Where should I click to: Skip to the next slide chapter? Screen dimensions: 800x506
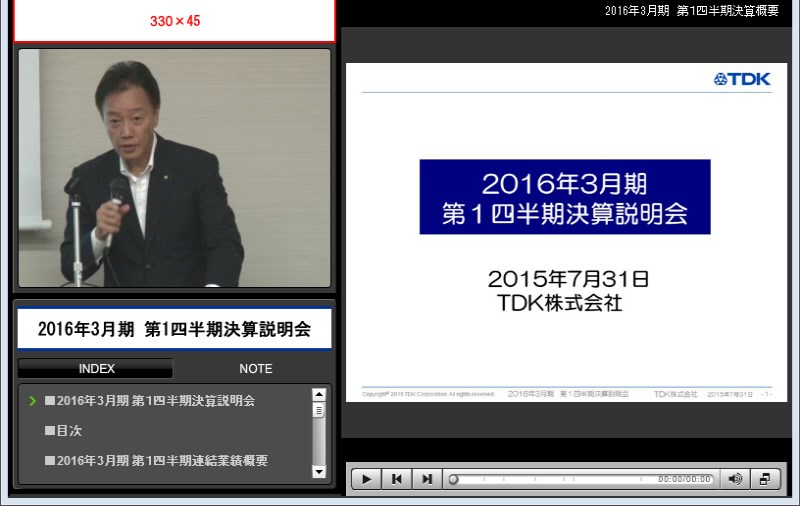pos(427,479)
